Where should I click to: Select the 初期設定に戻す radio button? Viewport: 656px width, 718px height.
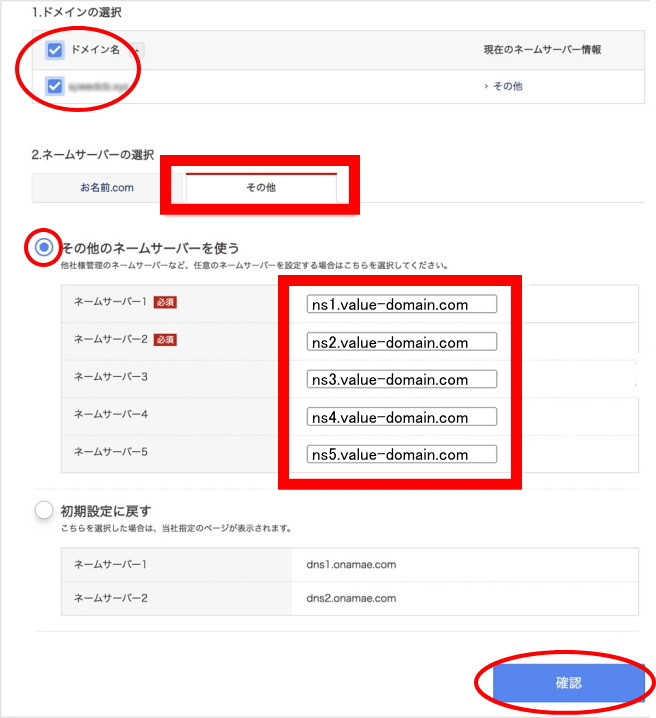(x=44, y=510)
